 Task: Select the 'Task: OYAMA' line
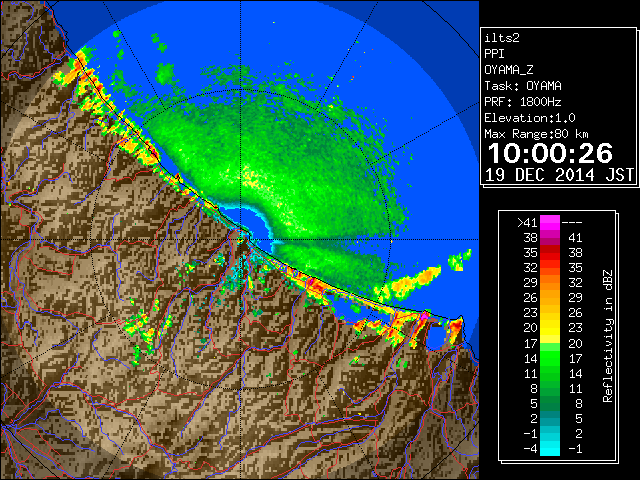pyautogui.click(x=523, y=86)
